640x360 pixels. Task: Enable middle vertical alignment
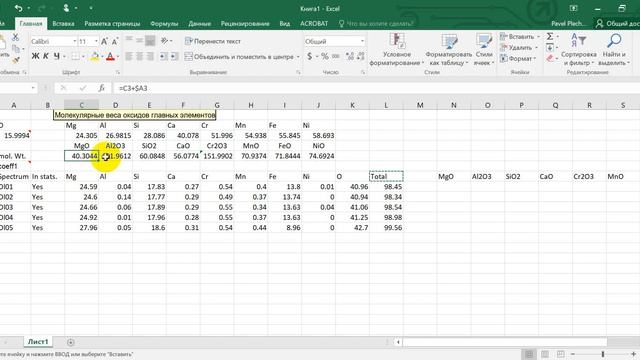click(x=139, y=40)
